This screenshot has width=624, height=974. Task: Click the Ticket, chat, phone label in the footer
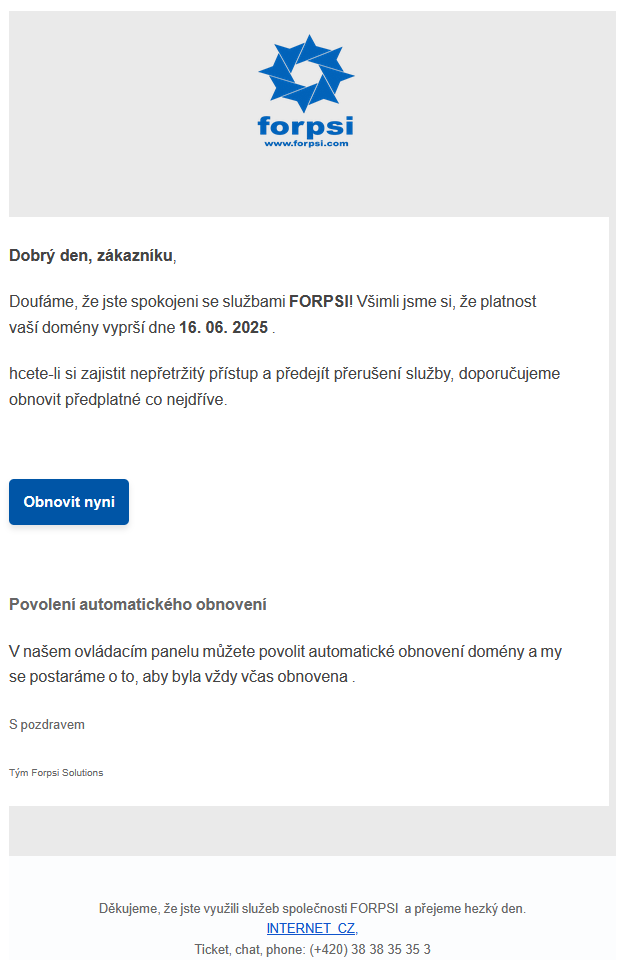(x=250, y=949)
